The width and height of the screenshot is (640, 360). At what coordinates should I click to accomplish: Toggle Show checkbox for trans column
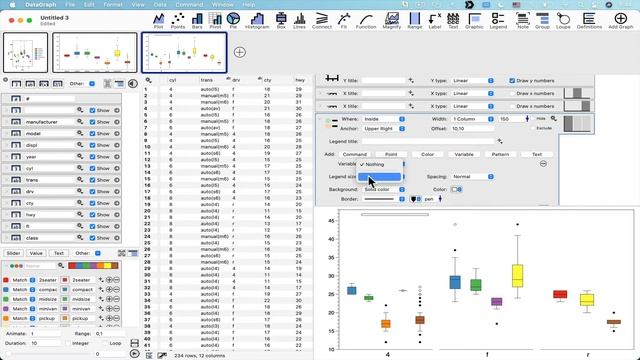coord(92,180)
